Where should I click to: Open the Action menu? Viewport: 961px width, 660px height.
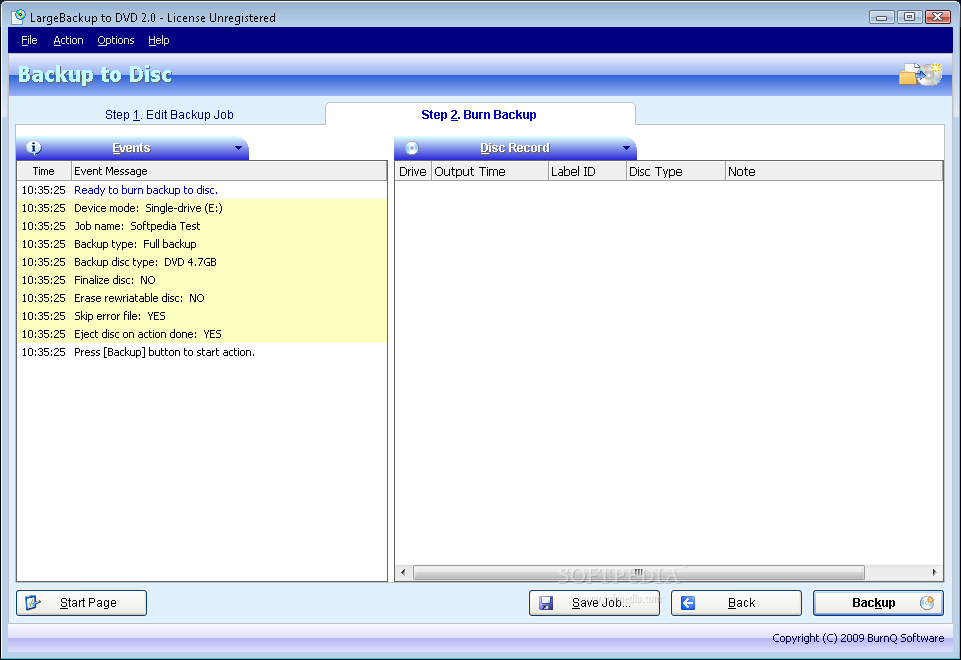click(x=68, y=40)
